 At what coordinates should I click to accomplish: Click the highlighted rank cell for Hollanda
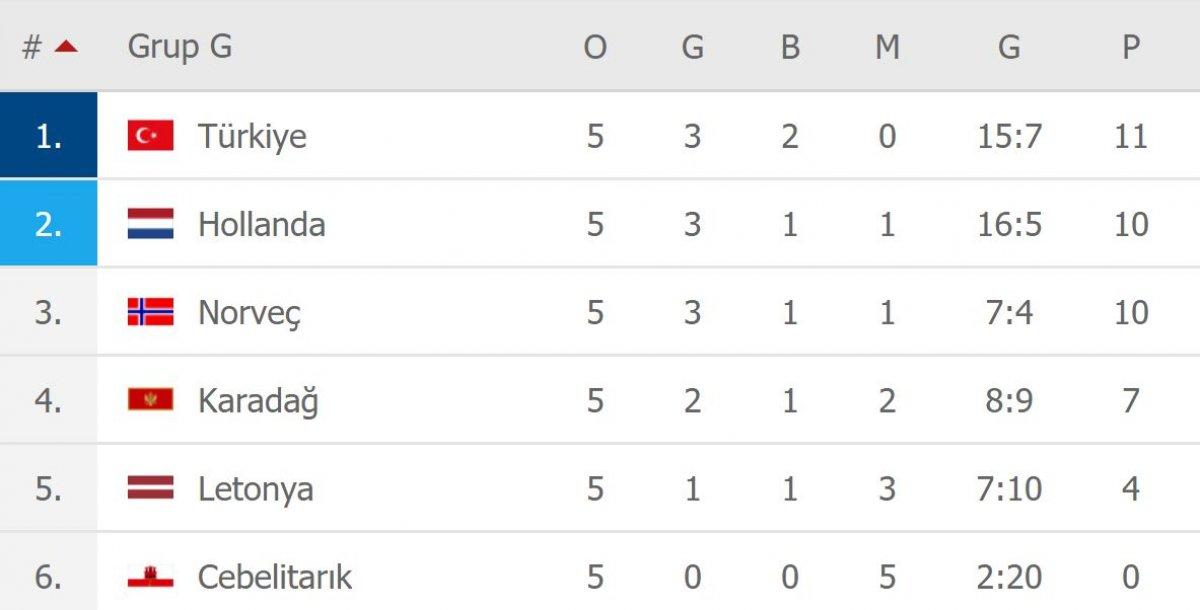coord(48,224)
